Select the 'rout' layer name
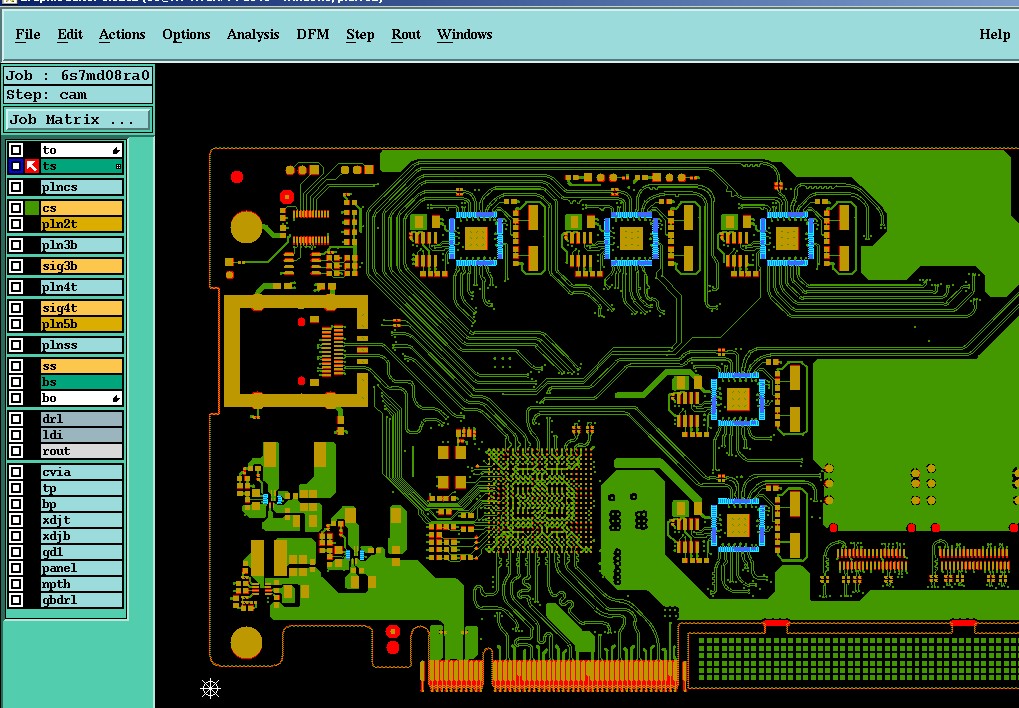 click(81, 451)
